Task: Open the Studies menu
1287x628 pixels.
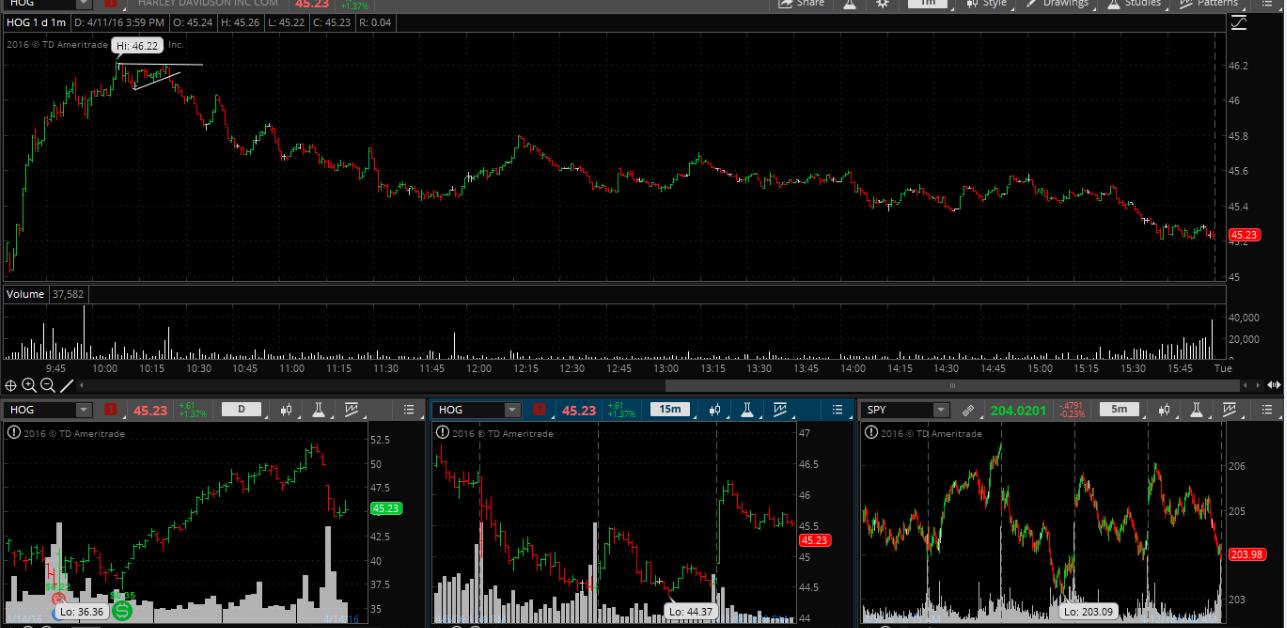Action: coord(1133,3)
